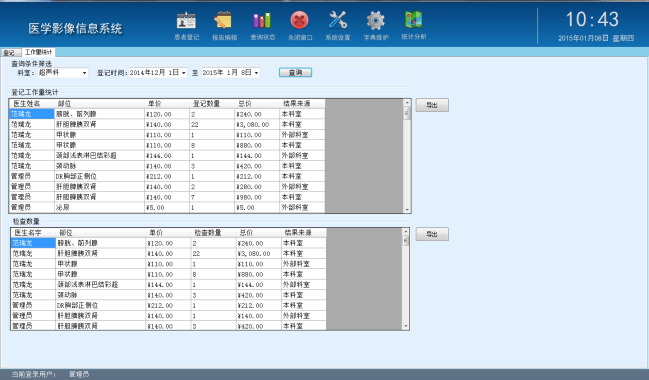Open the 字典维护 gear icon
Image resolution: width=649 pixels, height=380 pixels.
point(376,26)
